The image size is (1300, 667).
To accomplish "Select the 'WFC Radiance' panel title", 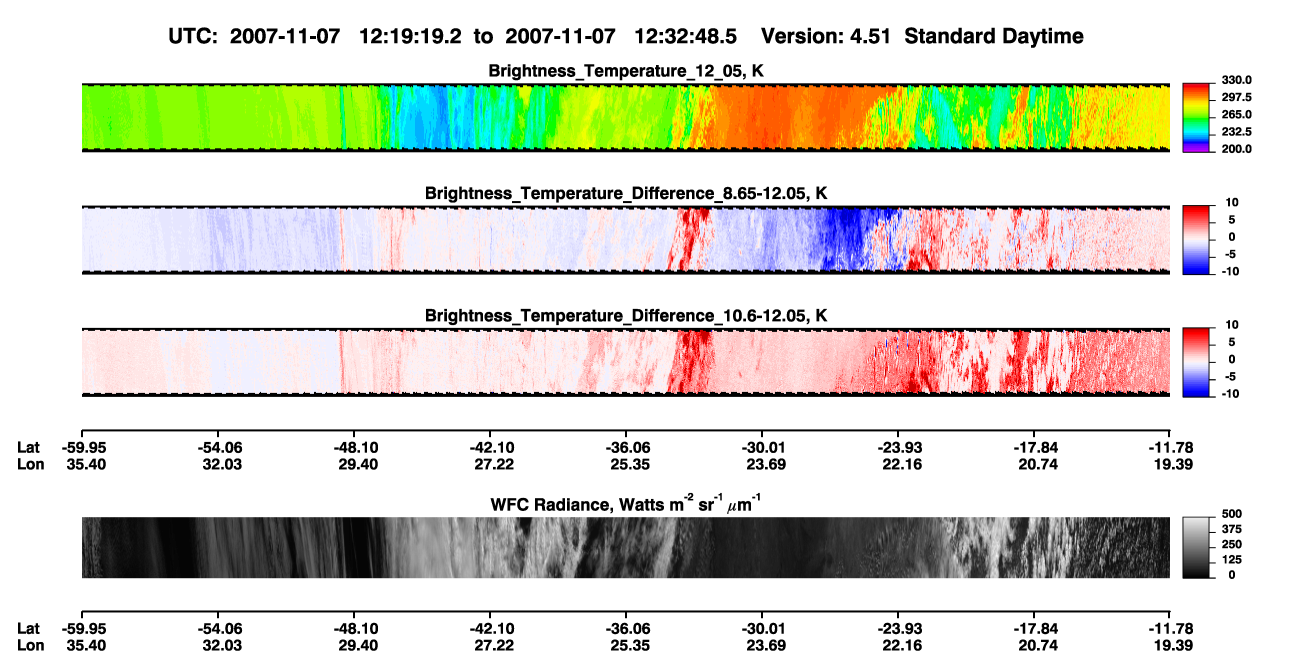I will [x=625, y=503].
